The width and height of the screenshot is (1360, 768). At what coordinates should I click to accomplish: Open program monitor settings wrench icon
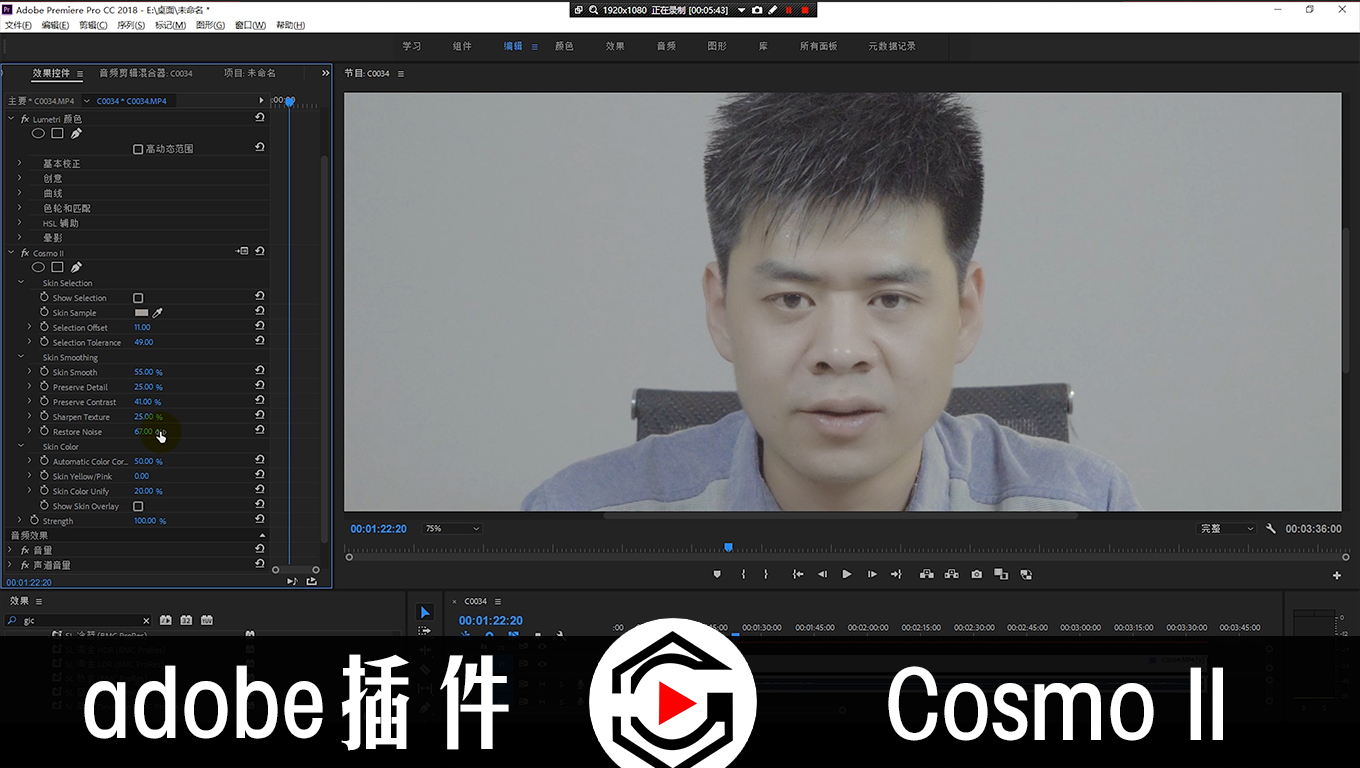1271,529
